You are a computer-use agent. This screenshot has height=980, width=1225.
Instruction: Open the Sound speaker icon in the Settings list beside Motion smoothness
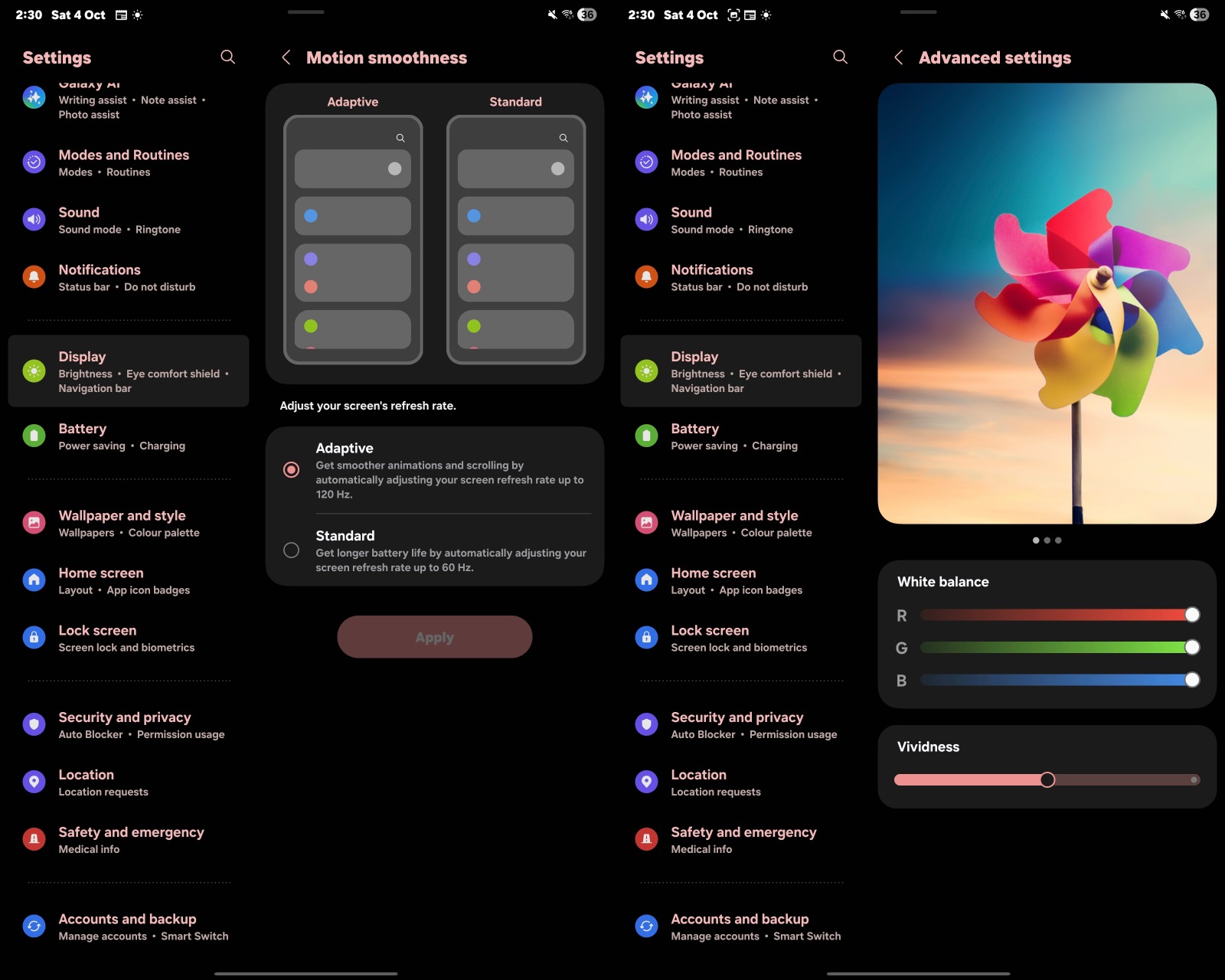pos(34,220)
